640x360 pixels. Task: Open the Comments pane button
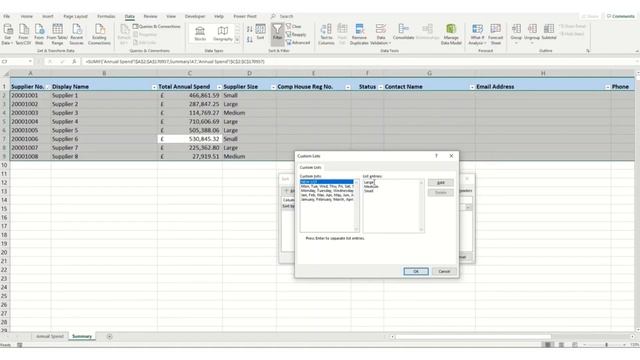point(620,16)
